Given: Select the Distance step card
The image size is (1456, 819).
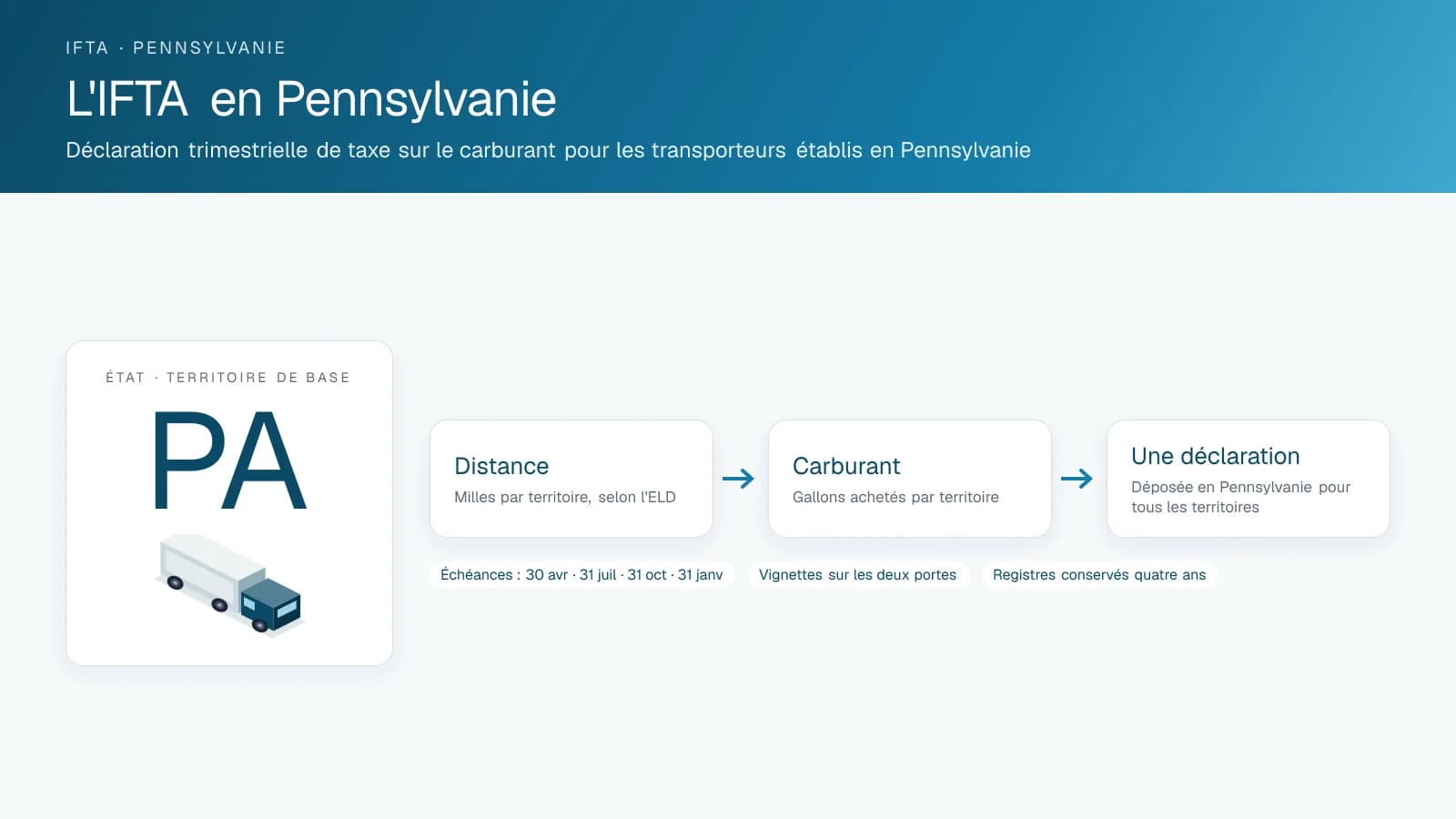Looking at the screenshot, I should click(571, 479).
